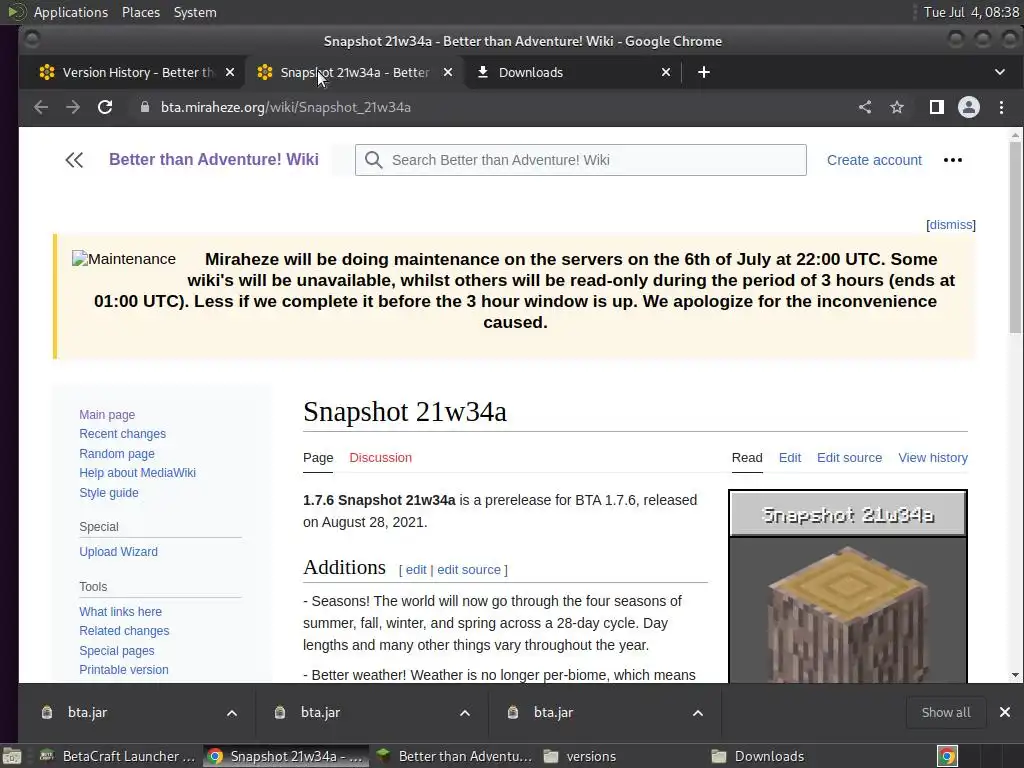Open Style guide link

tap(109, 492)
